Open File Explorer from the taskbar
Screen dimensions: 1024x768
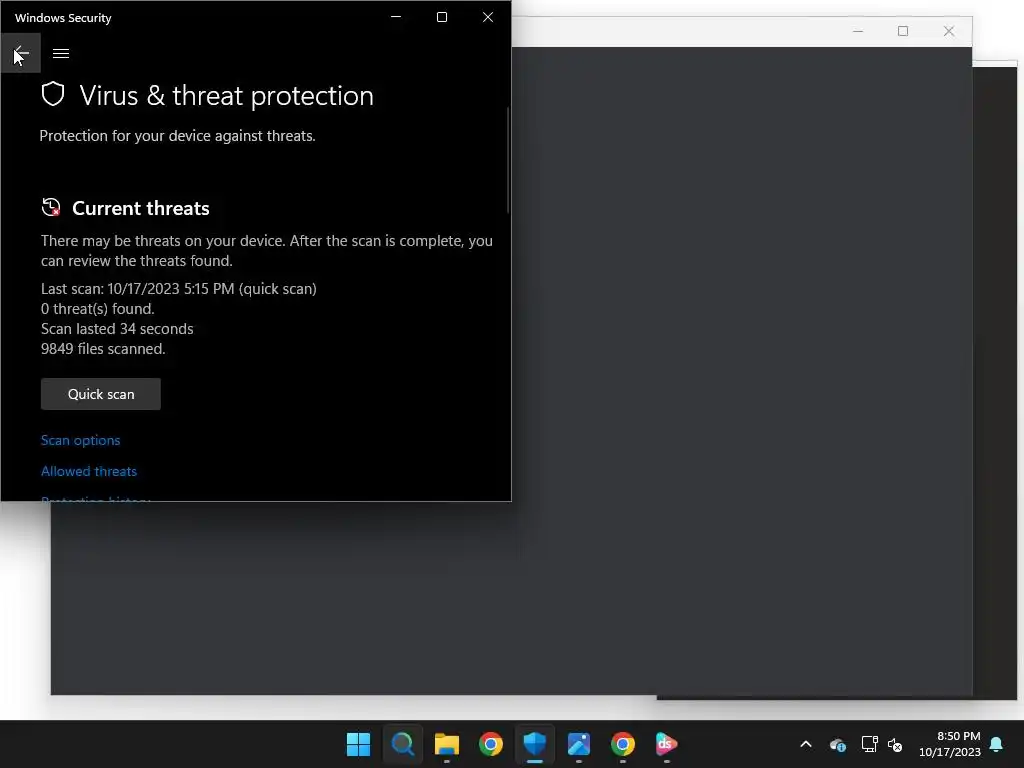pos(447,744)
